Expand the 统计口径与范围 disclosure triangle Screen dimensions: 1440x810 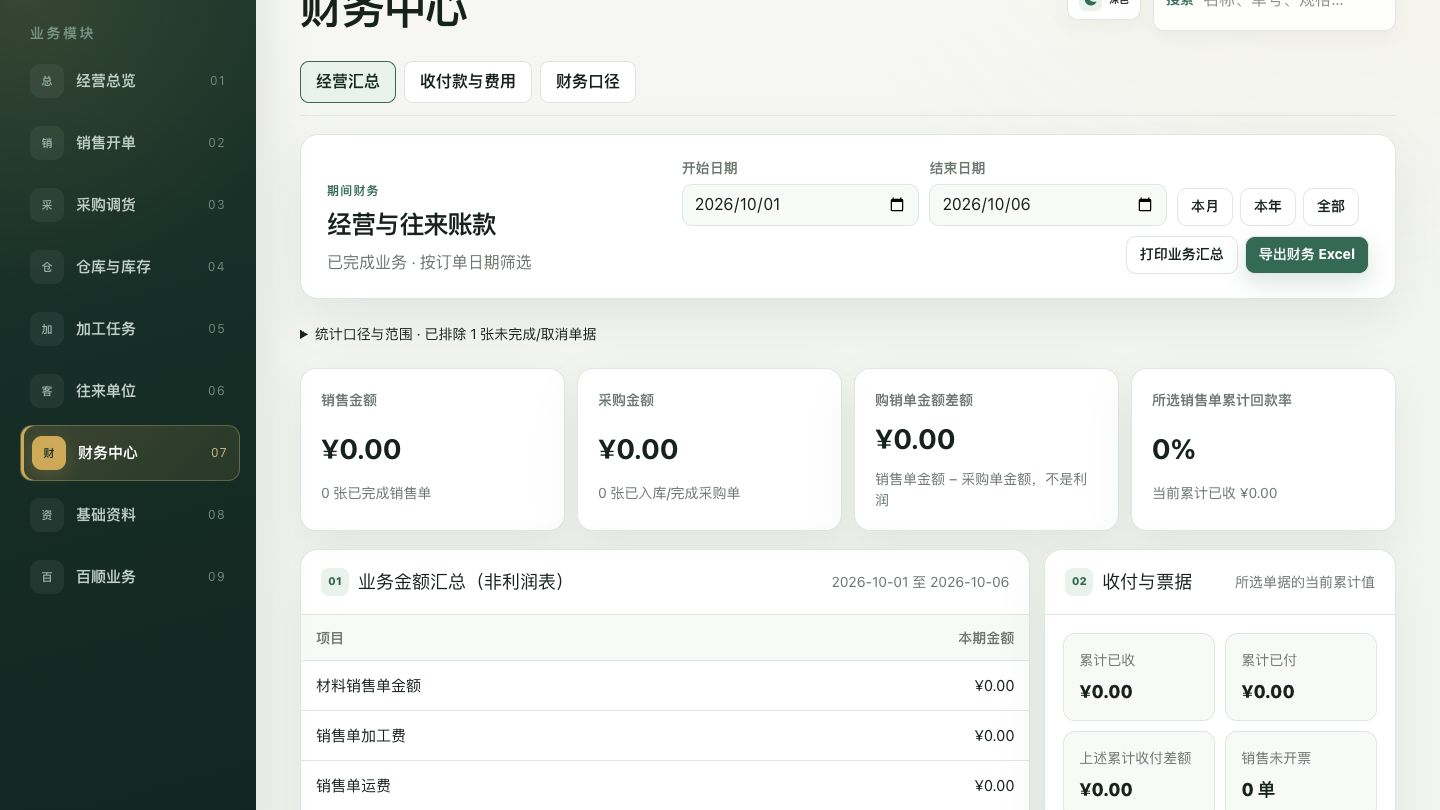304,334
